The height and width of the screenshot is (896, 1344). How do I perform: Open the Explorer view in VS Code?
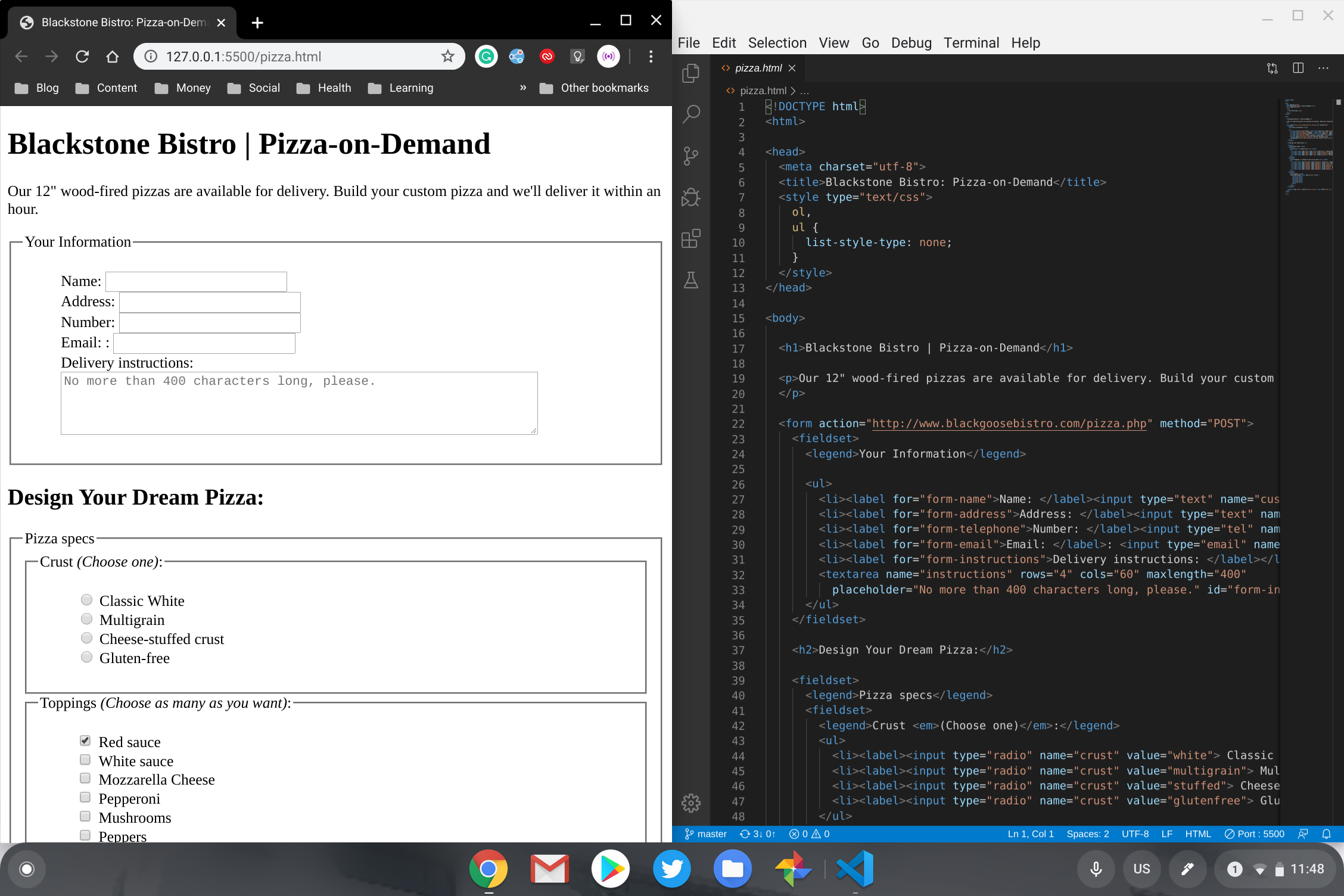691,73
